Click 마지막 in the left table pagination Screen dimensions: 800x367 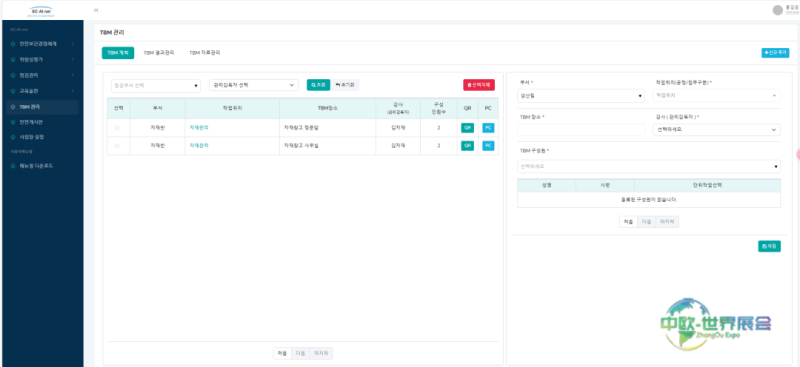click(321, 353)
